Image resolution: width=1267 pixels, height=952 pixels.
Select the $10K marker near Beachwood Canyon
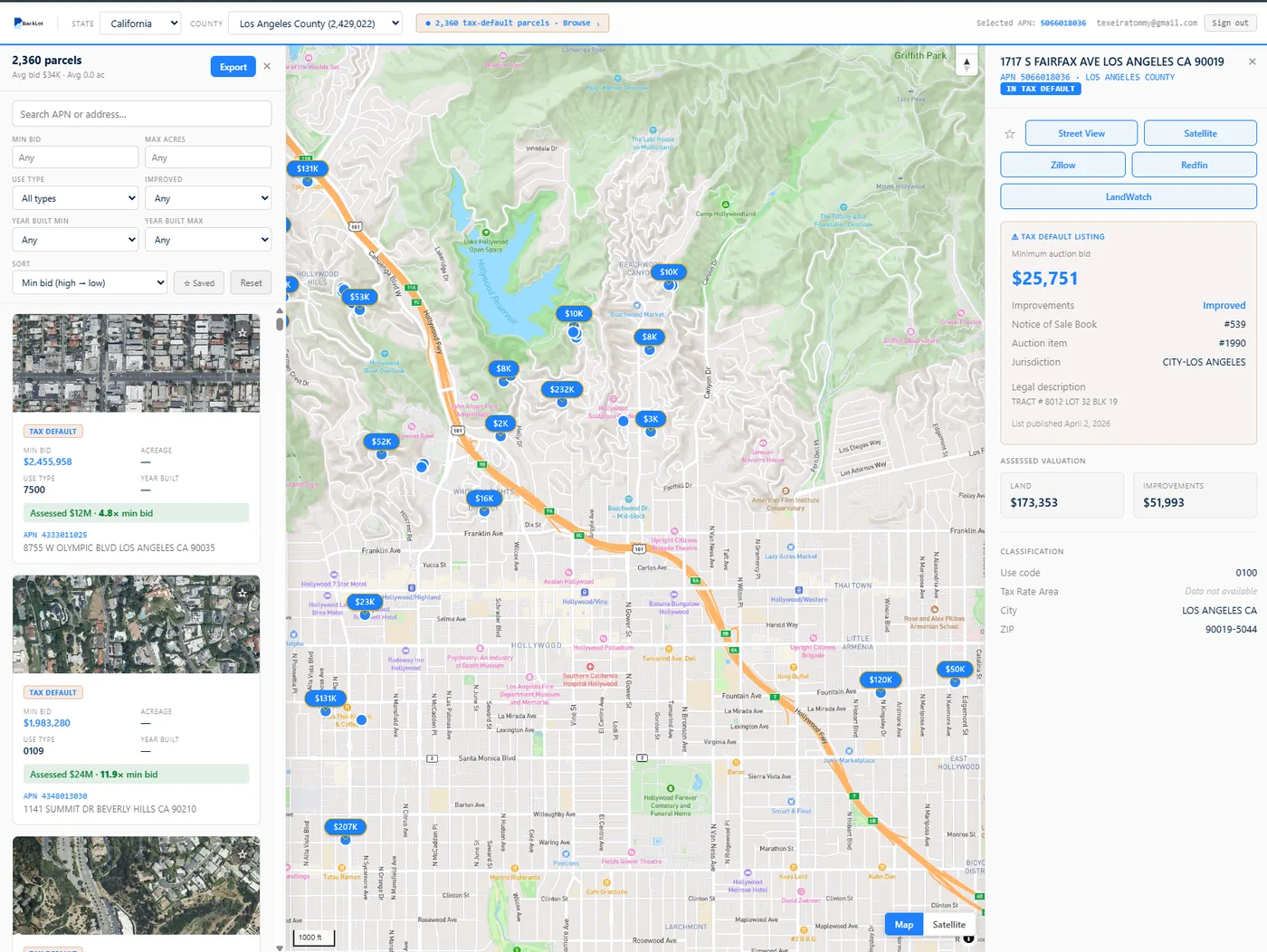[x=669, y=271]
